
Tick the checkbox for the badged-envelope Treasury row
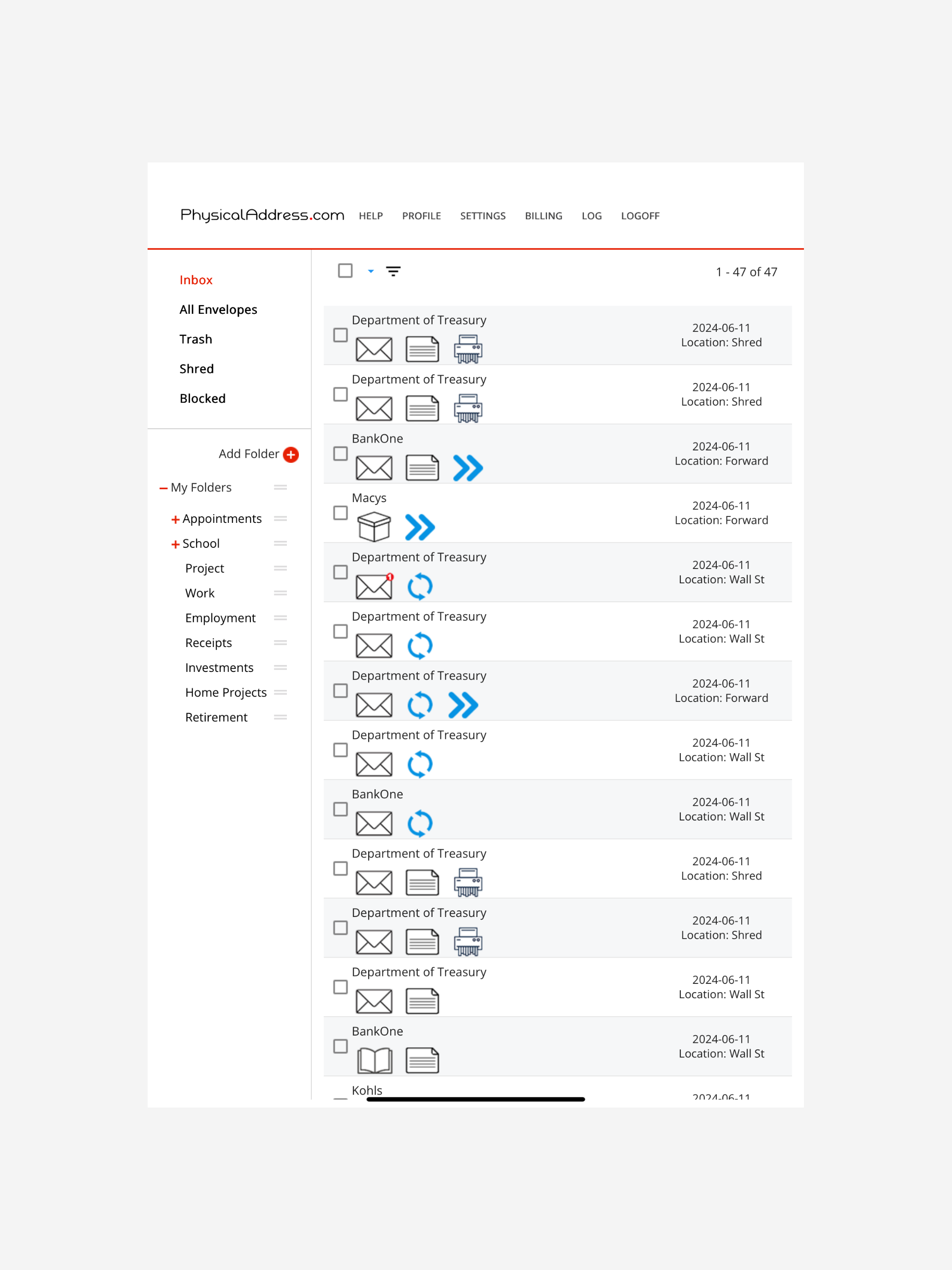[341, 572]
